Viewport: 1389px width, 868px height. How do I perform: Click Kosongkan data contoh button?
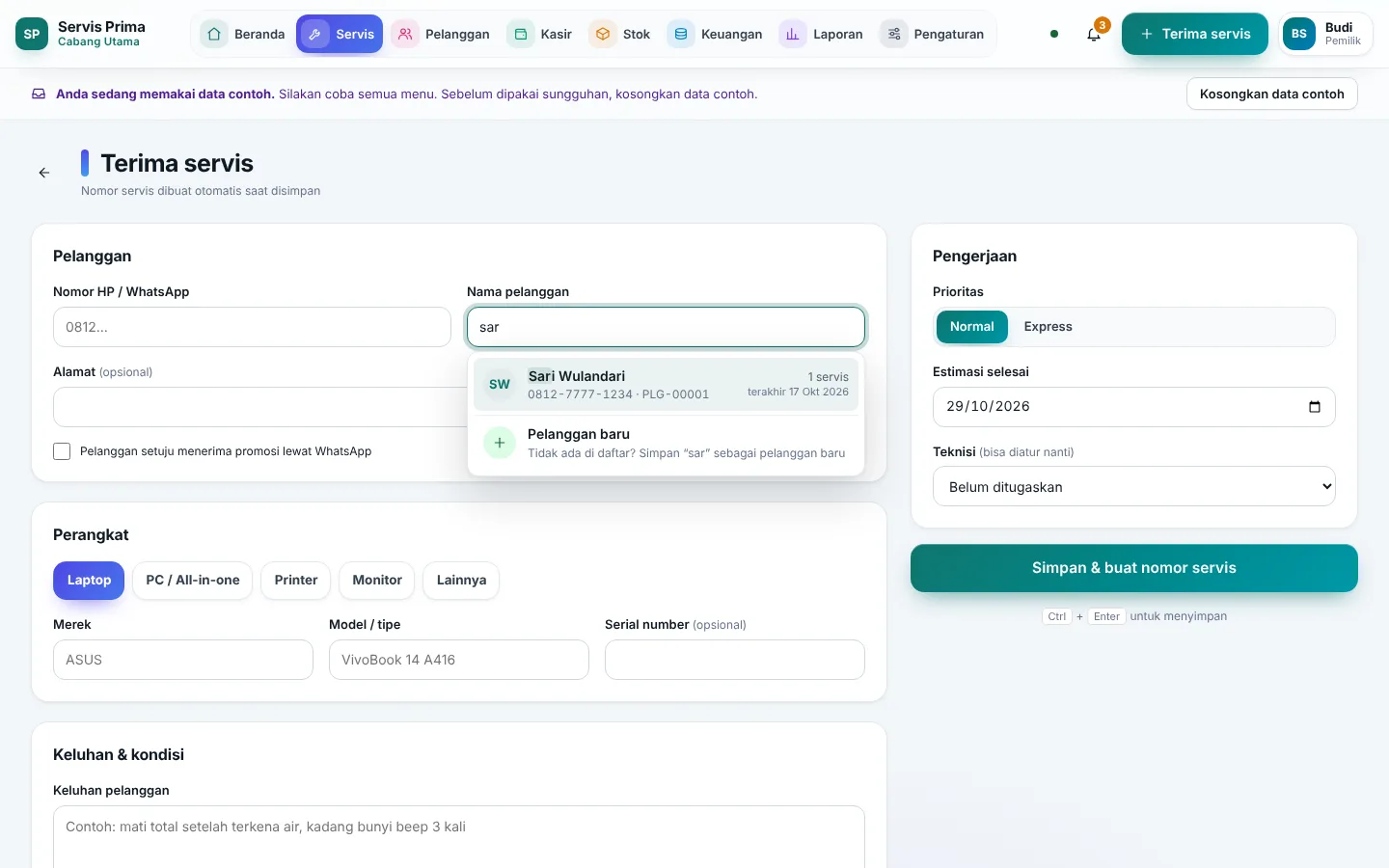(1271, 94)
